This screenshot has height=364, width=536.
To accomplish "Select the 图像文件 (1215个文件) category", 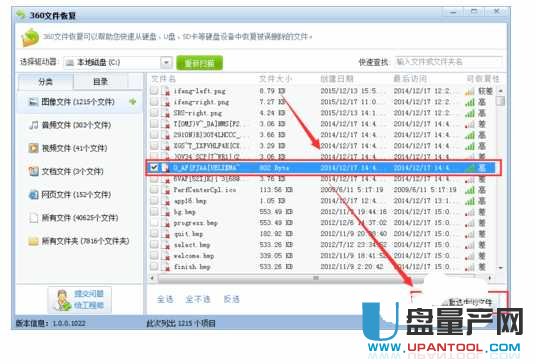I will (79, 102).
